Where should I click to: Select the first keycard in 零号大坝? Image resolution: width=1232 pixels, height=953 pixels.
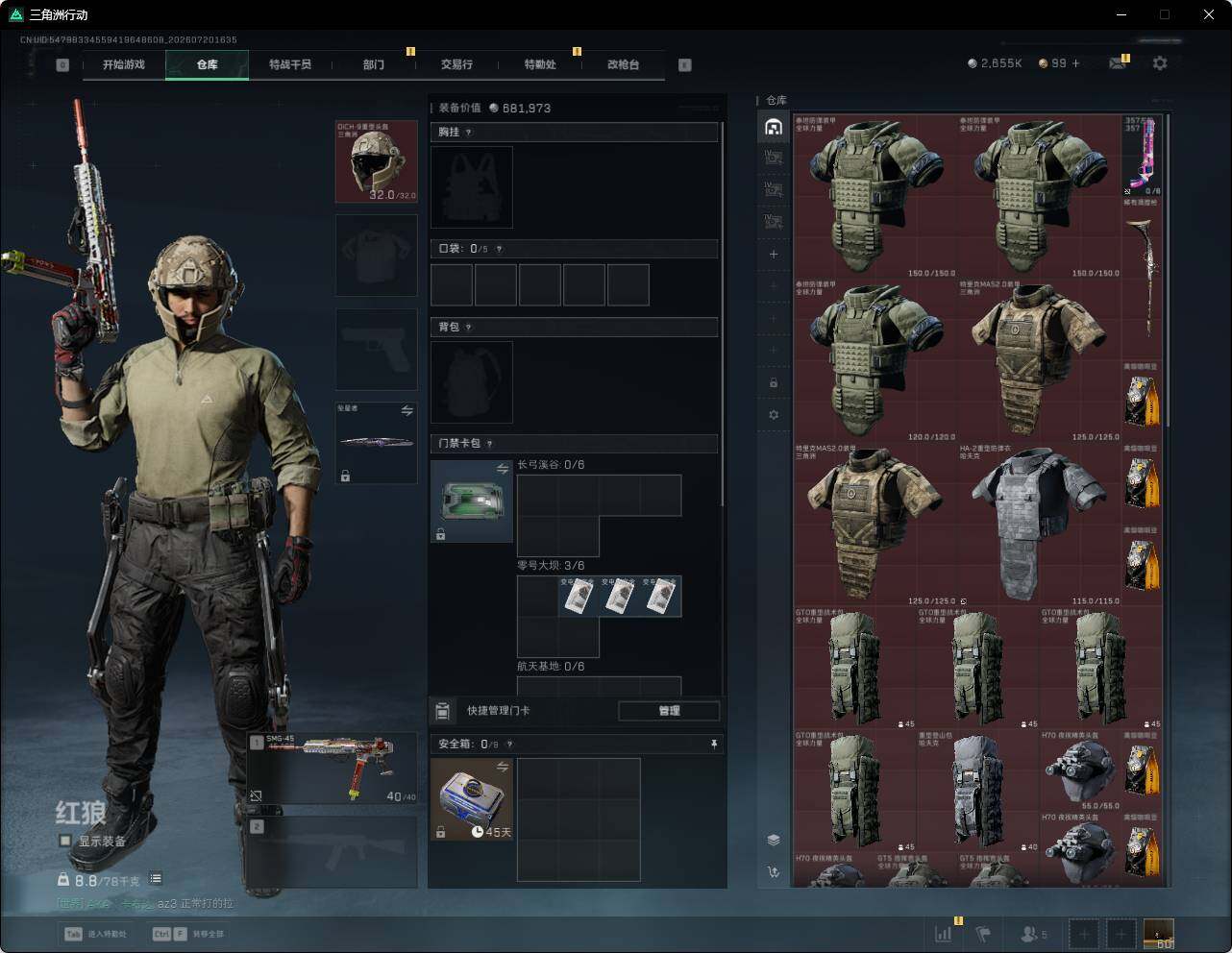tap(579, 597)
